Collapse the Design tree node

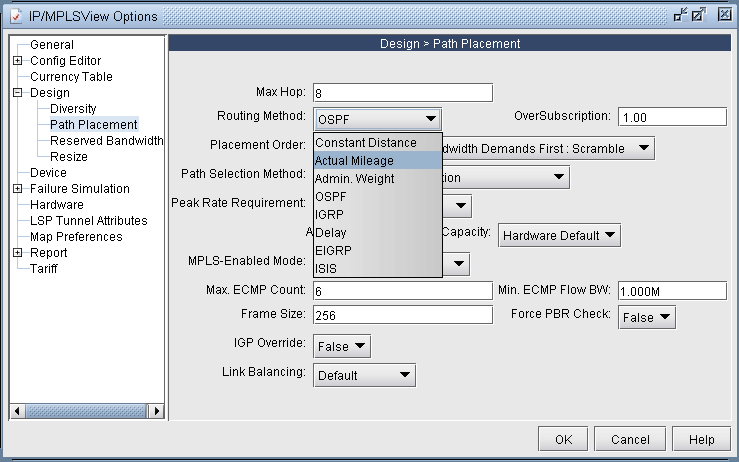point(18,93)
